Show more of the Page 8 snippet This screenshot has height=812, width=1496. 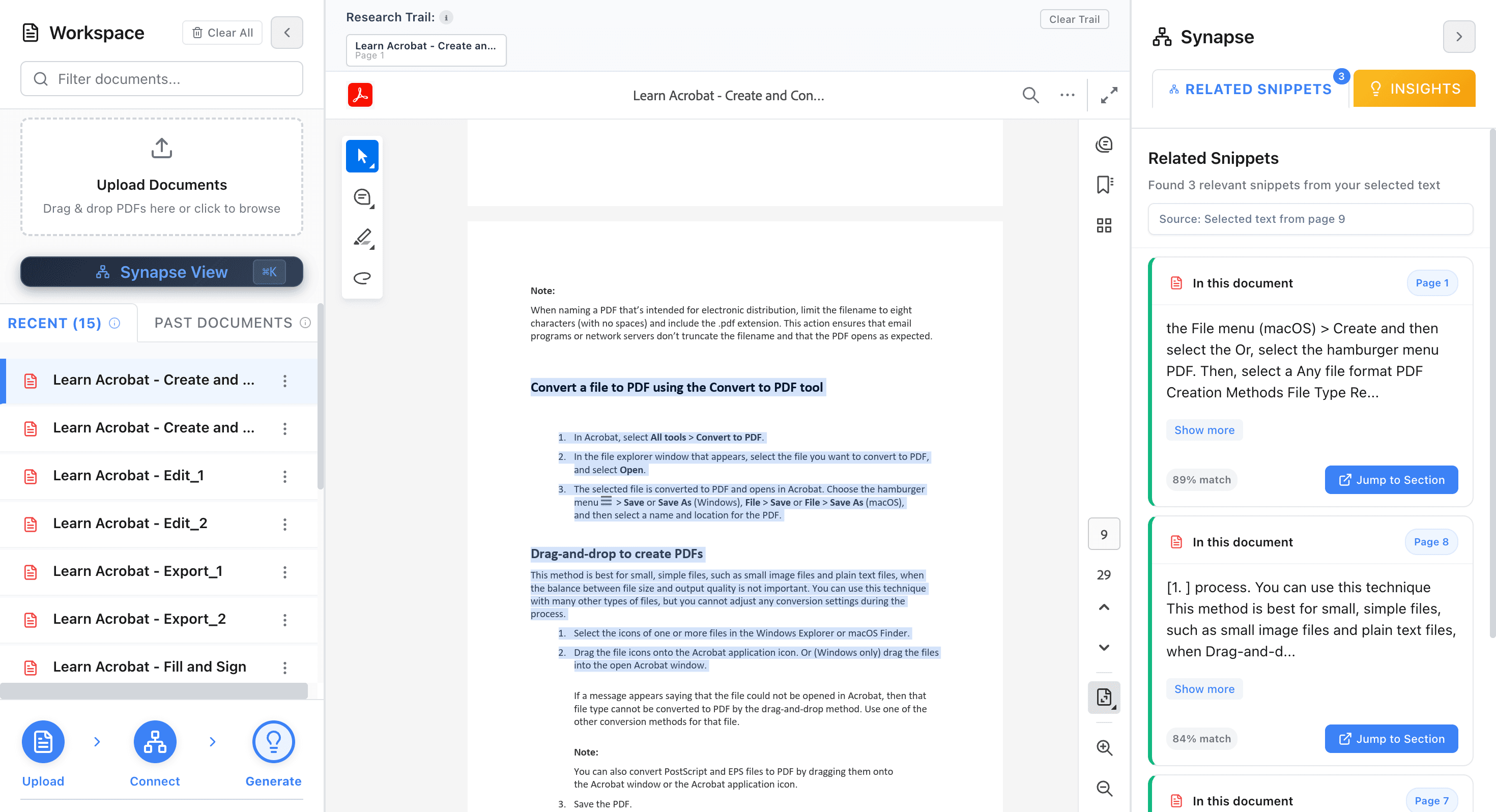(1204, 689)
